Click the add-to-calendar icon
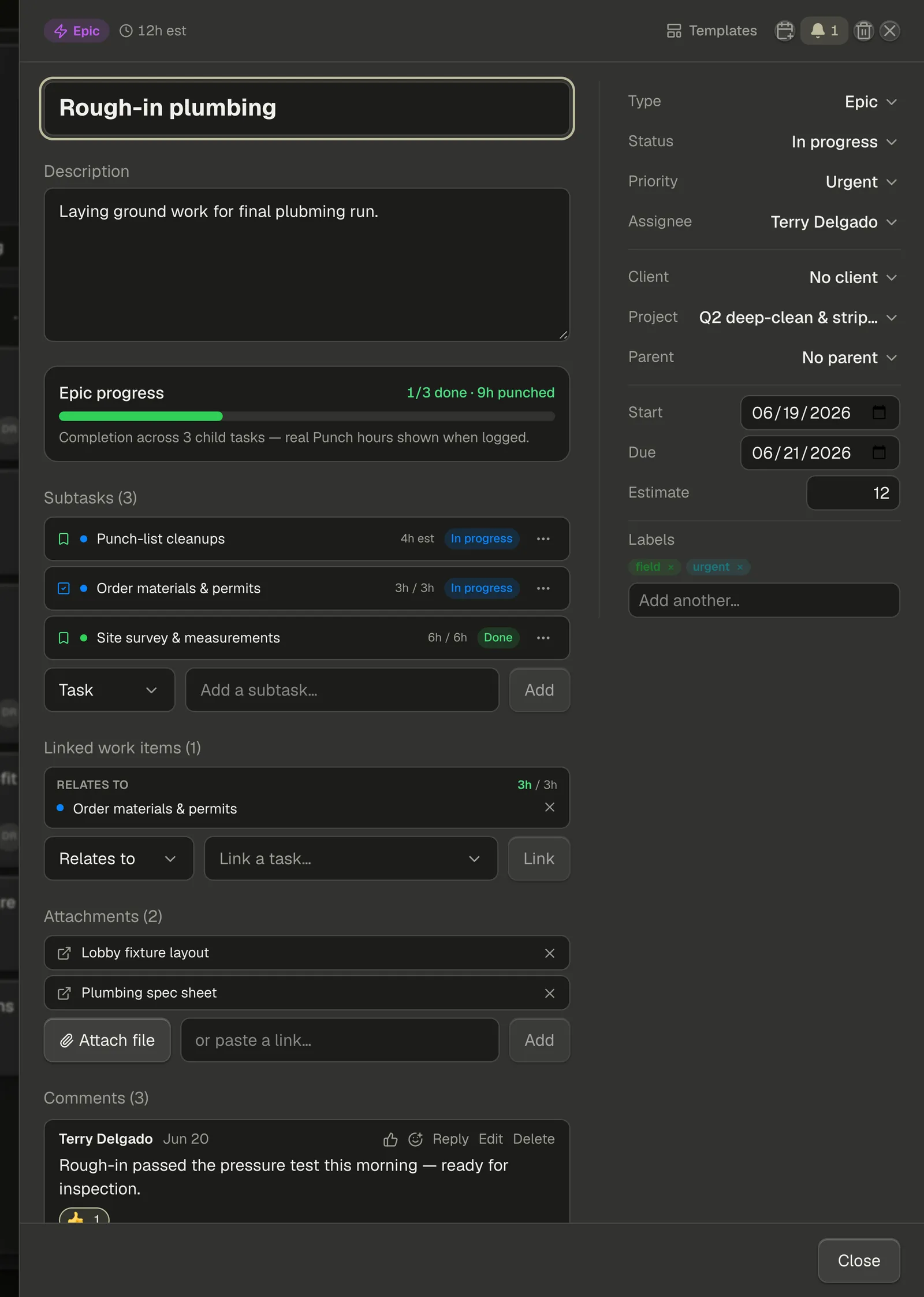This screenshot has width=924, height=1297. pyautogui.click(x=784, y=31)
